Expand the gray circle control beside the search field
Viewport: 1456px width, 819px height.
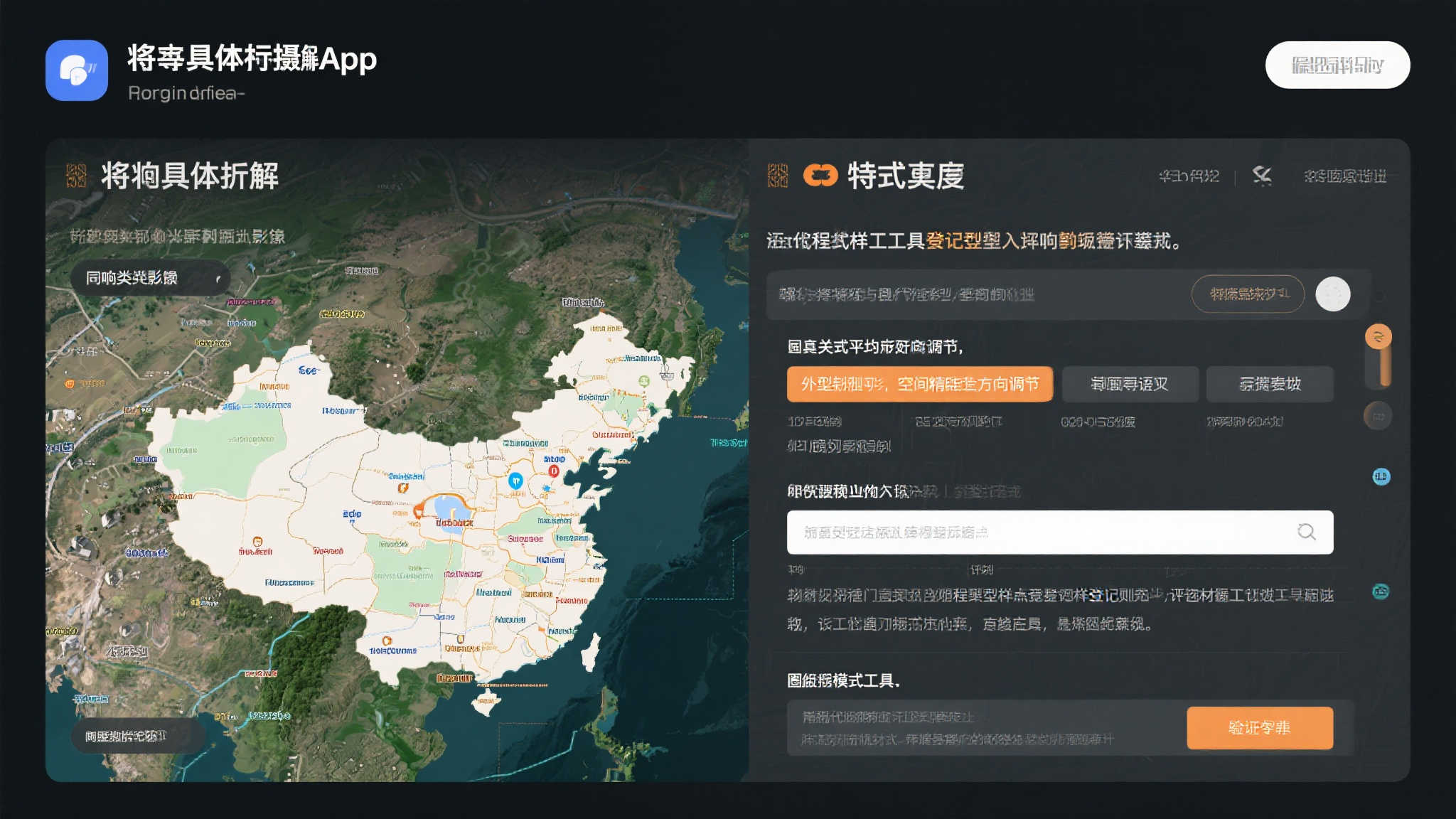click(x=1332, y=294)
